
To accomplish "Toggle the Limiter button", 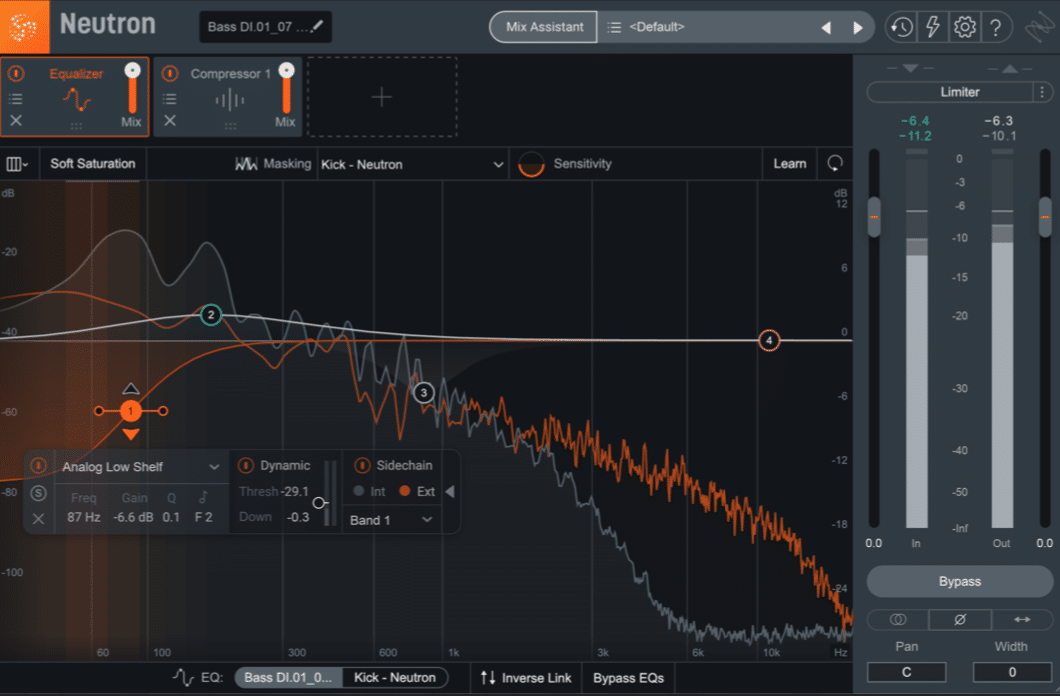I will 950,92.
